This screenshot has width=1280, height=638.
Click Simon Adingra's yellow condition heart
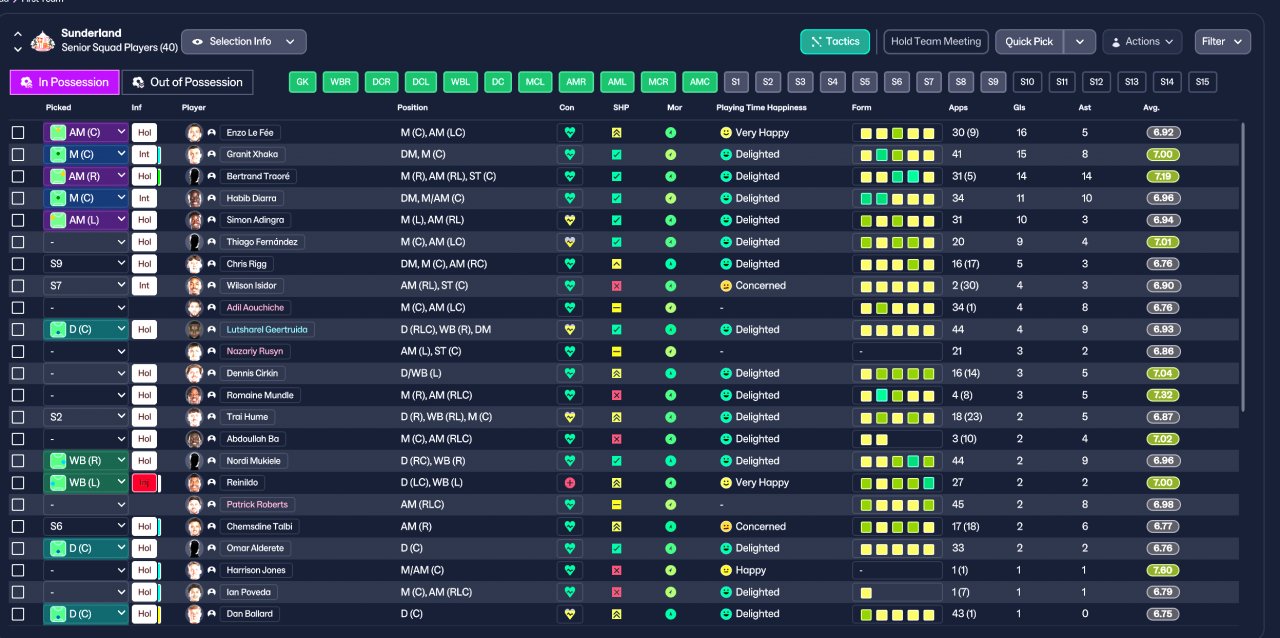[x=570, y=220]
